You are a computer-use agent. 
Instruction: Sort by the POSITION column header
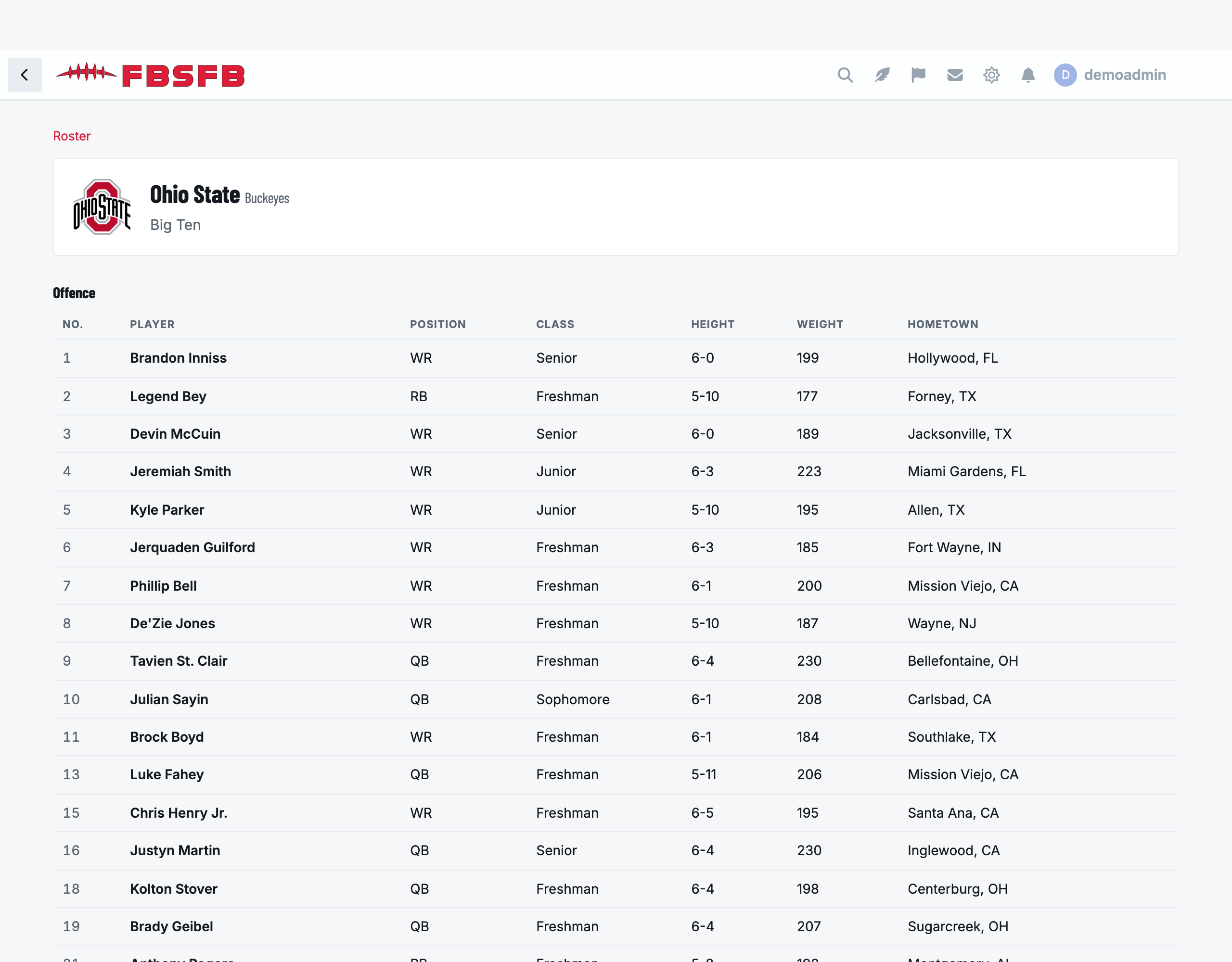coord(438,324)
